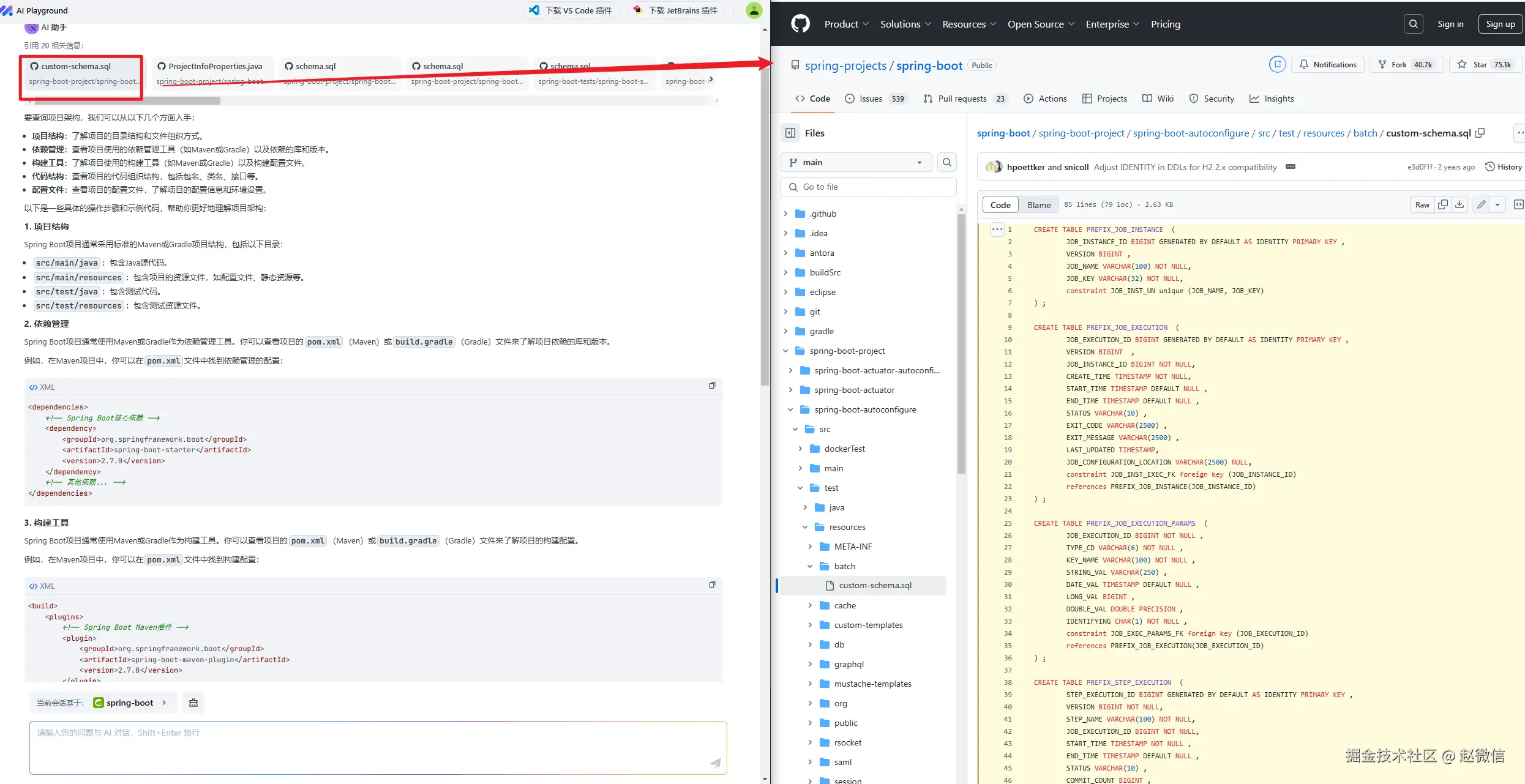
Task: Copy the first XML code block
Action: [x=712, y=386]
